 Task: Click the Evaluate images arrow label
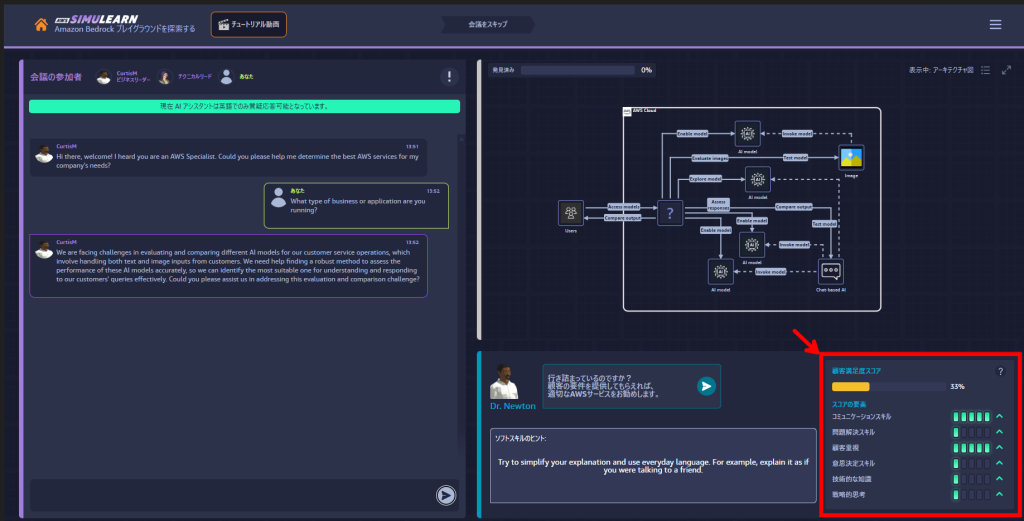coord(711,158)
